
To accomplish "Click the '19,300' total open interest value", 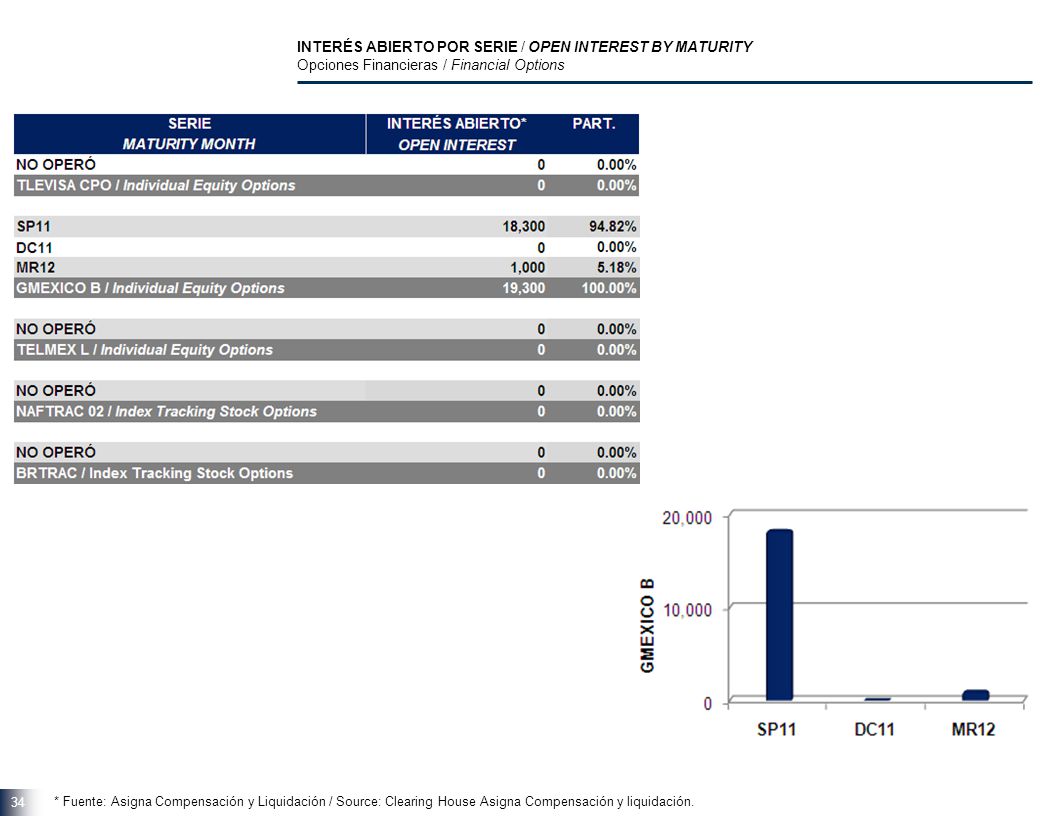I will coord(524,288).
